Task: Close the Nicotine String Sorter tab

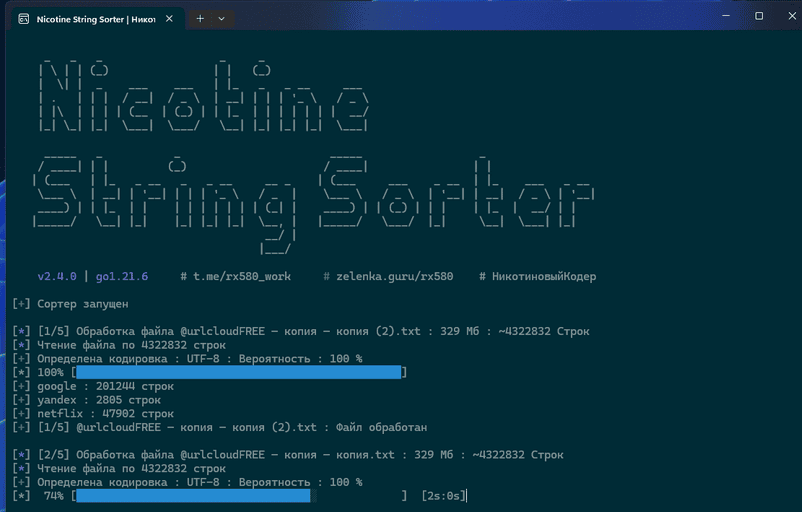Action: (x=169, y=19)
